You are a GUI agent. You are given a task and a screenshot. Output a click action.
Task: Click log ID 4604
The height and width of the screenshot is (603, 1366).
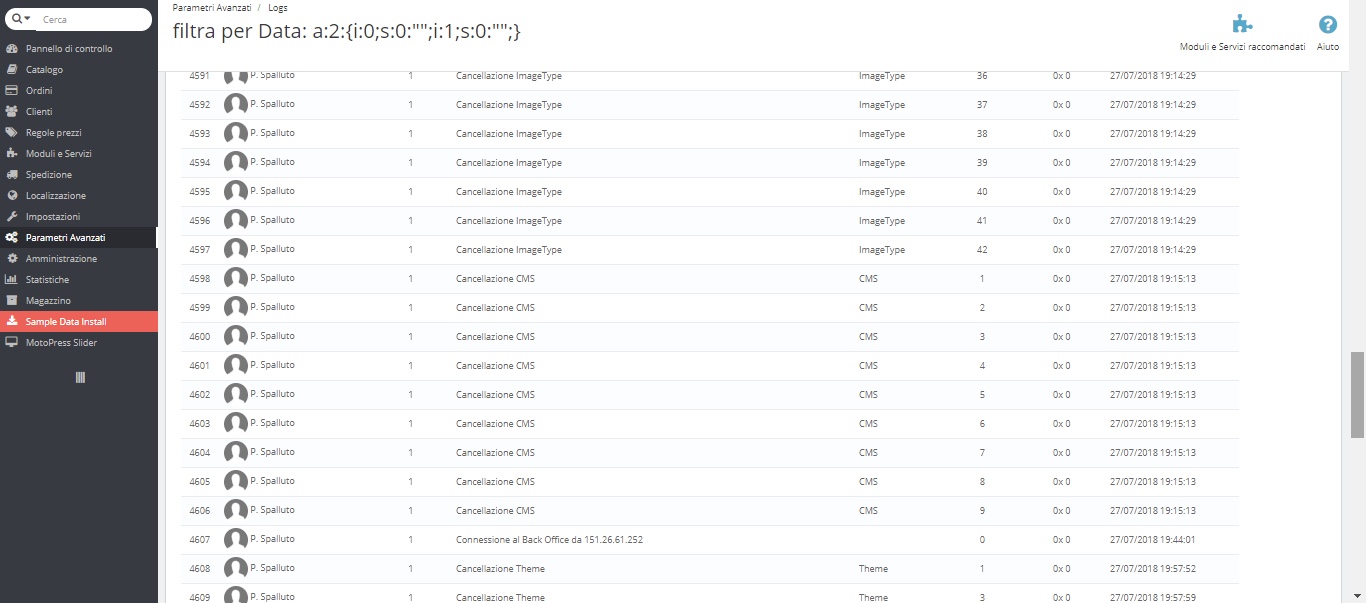point(199,453)
